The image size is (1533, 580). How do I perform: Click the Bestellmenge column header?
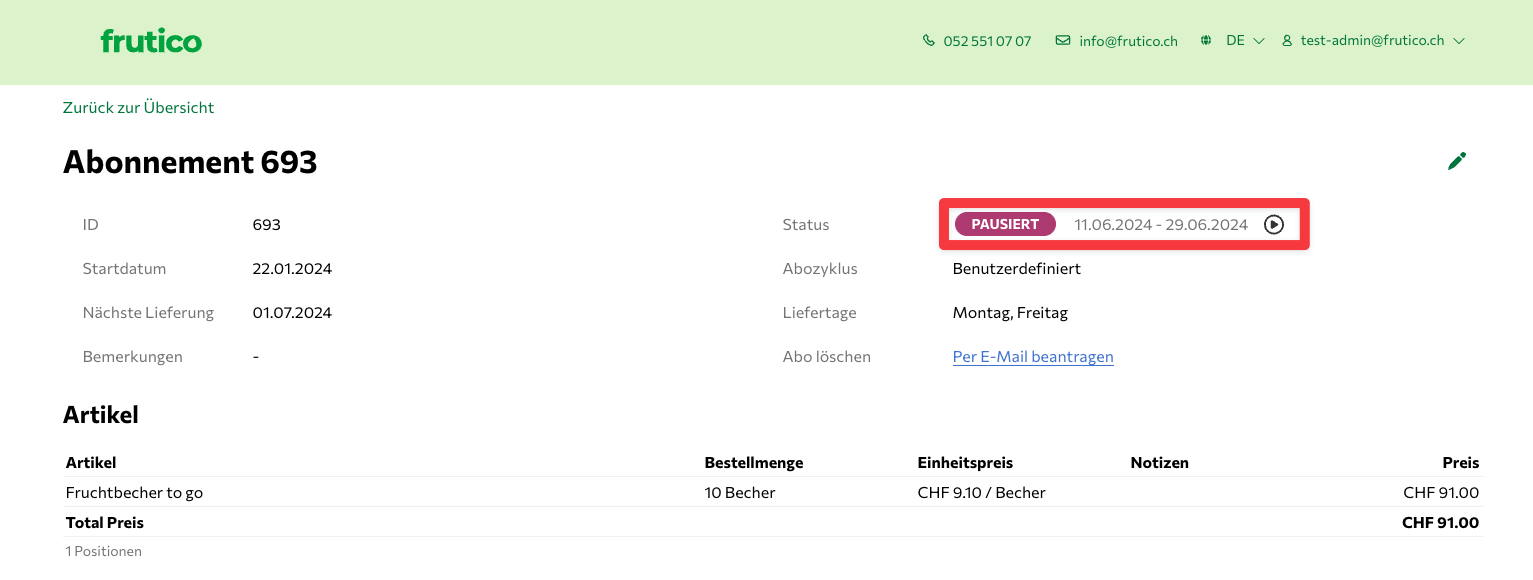pos(754,463)
